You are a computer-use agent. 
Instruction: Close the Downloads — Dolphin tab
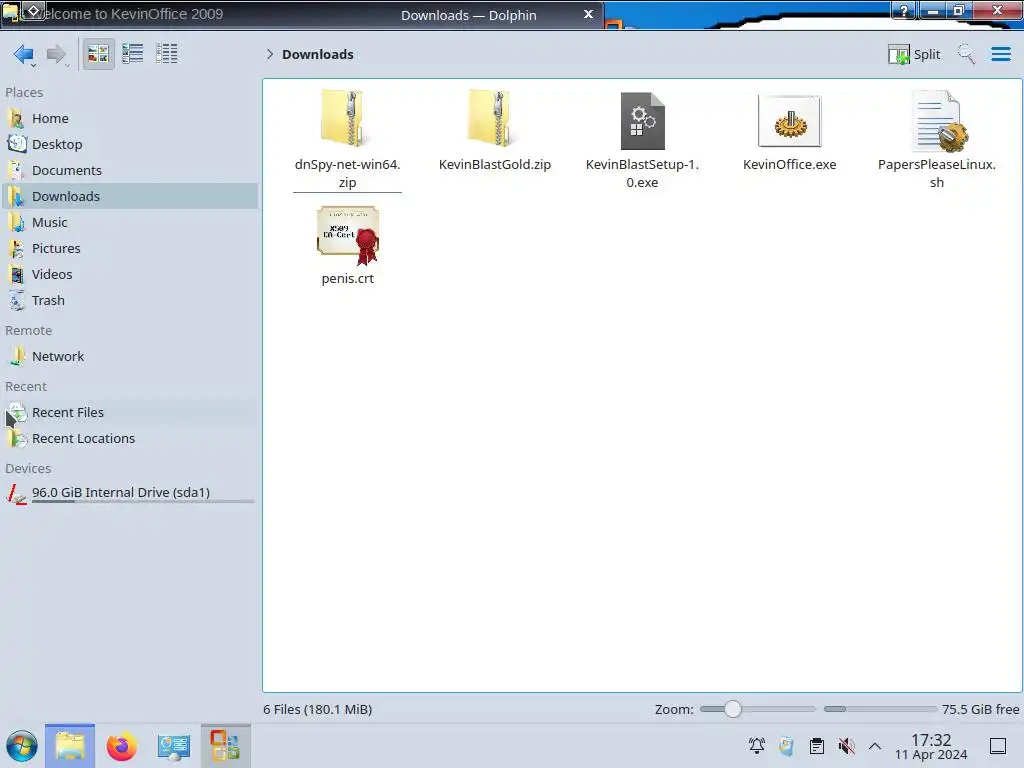click(x=588, y=14)
